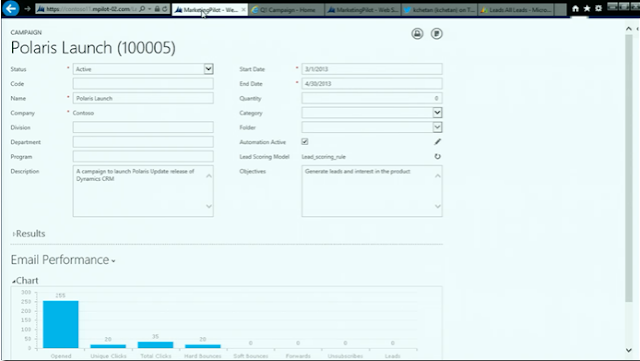The image size is (640, 361).
Task: Open the browser home icon
Action: [575, 9]
